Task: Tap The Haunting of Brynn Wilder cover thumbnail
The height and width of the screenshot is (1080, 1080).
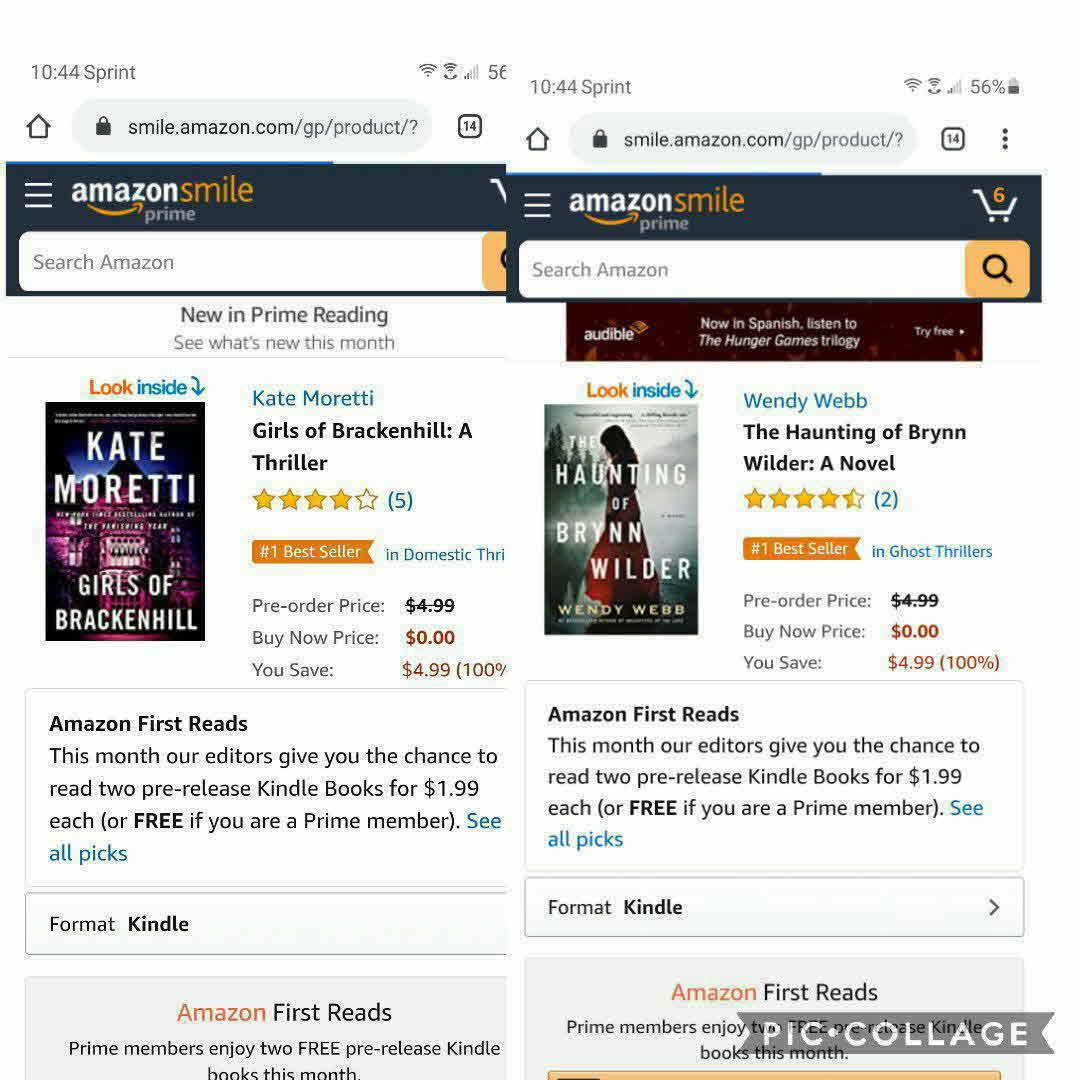Action: coord(621,519)
